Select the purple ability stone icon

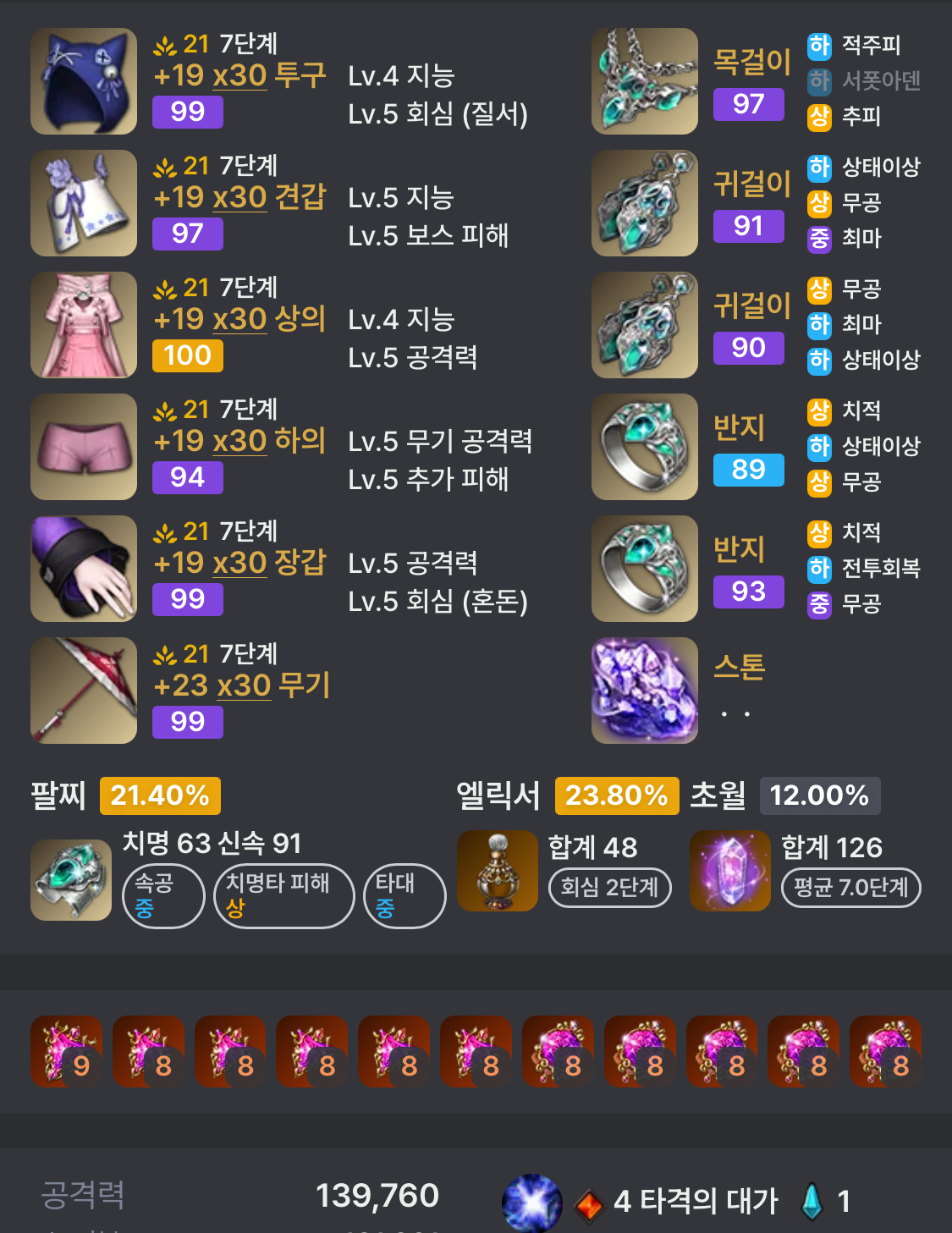point(645,691)
